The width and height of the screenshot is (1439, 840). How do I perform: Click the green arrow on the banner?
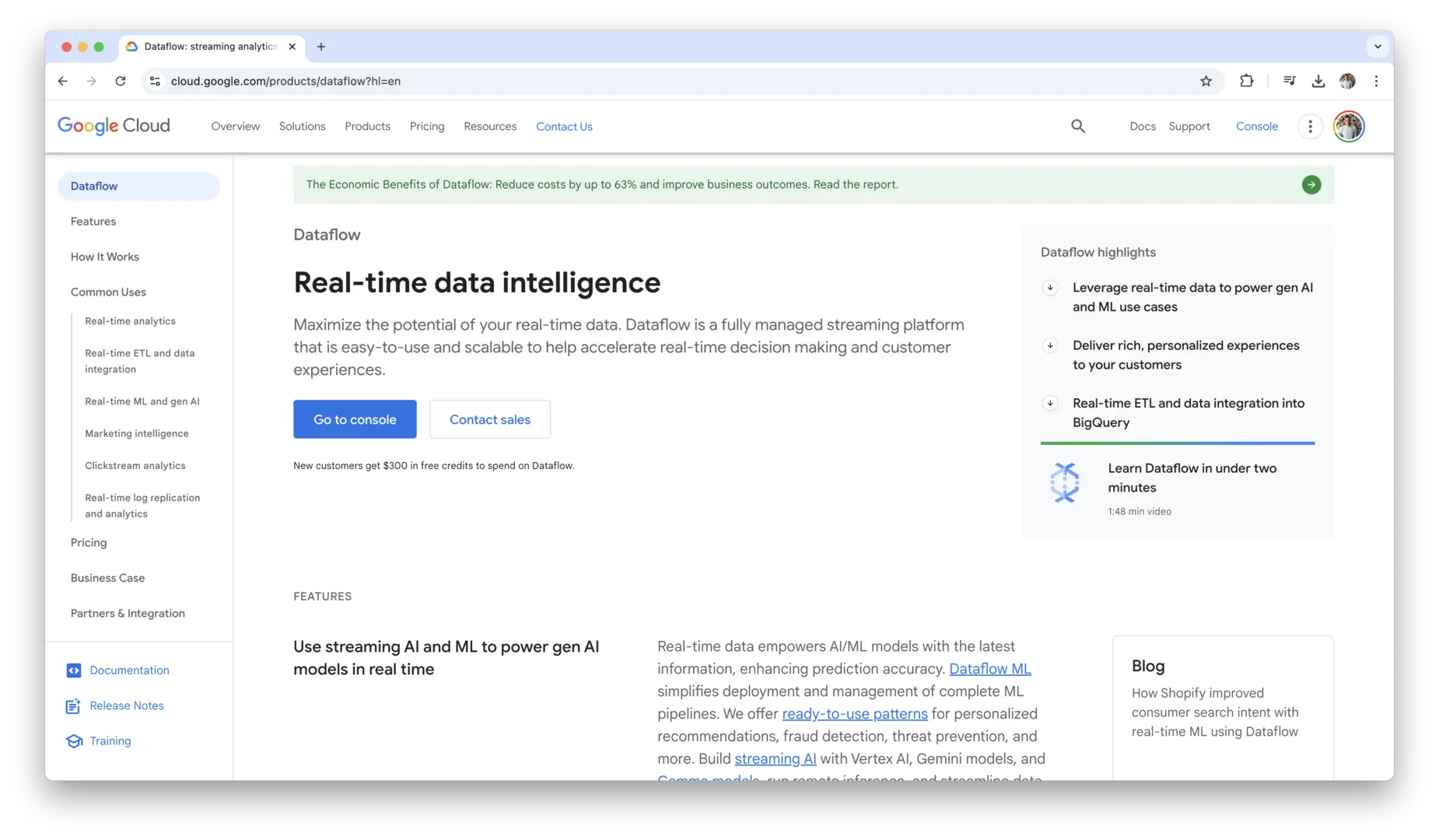coord(1311,184)
